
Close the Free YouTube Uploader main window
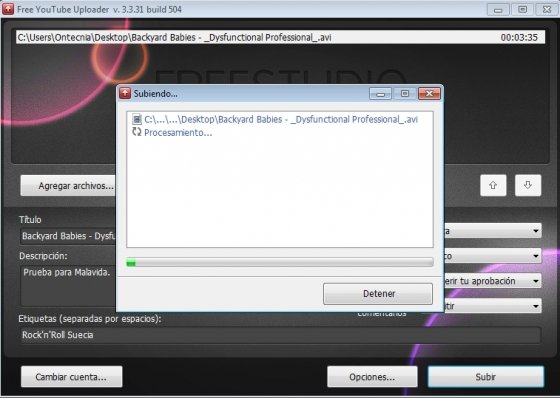coord(547,10)
